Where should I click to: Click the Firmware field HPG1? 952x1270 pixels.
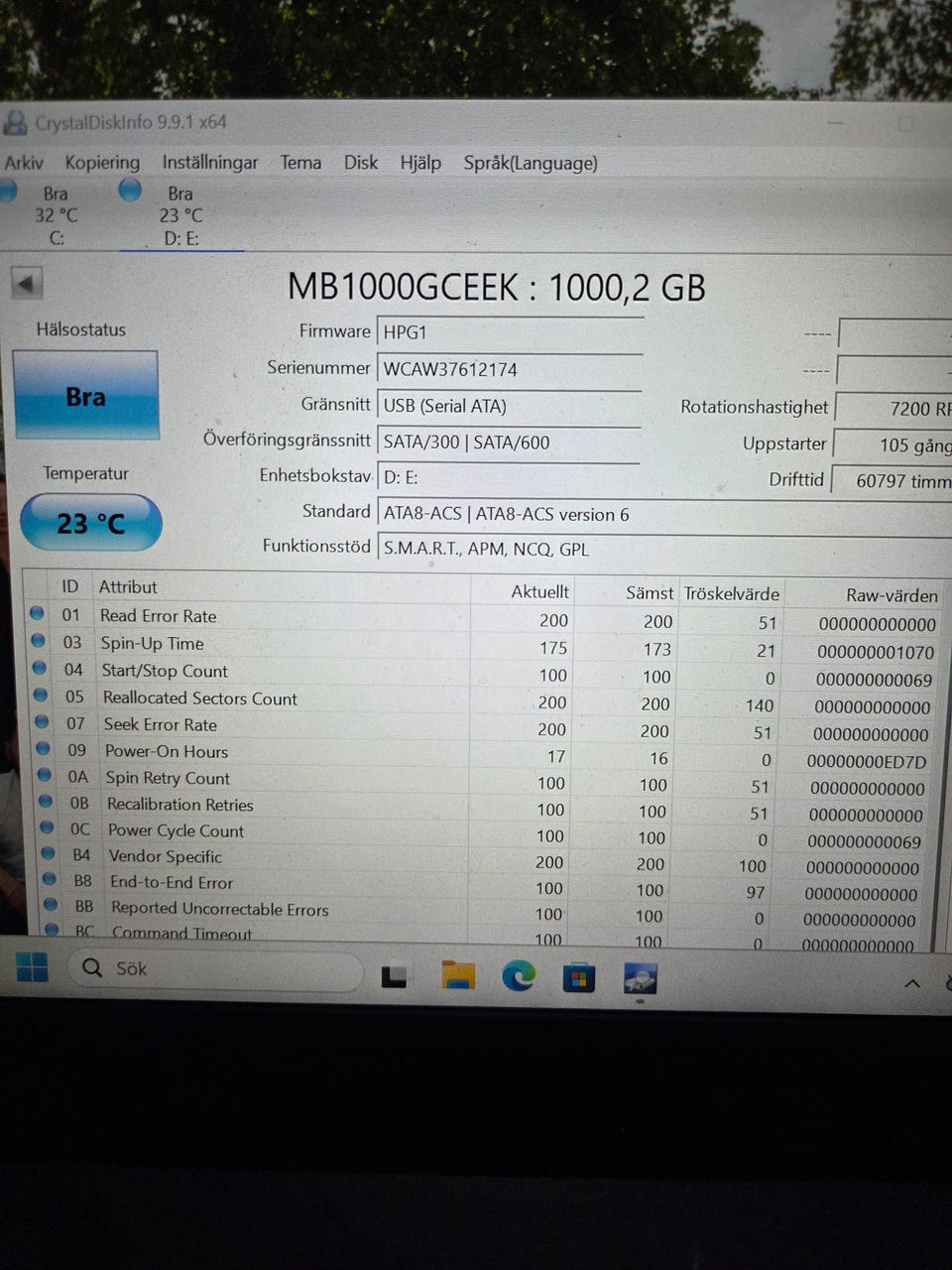510,332
